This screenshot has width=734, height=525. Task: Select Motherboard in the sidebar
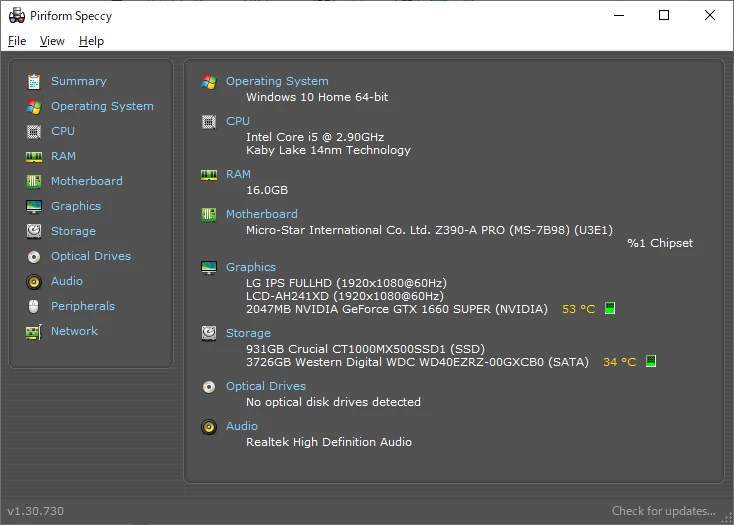coord(87,181)
